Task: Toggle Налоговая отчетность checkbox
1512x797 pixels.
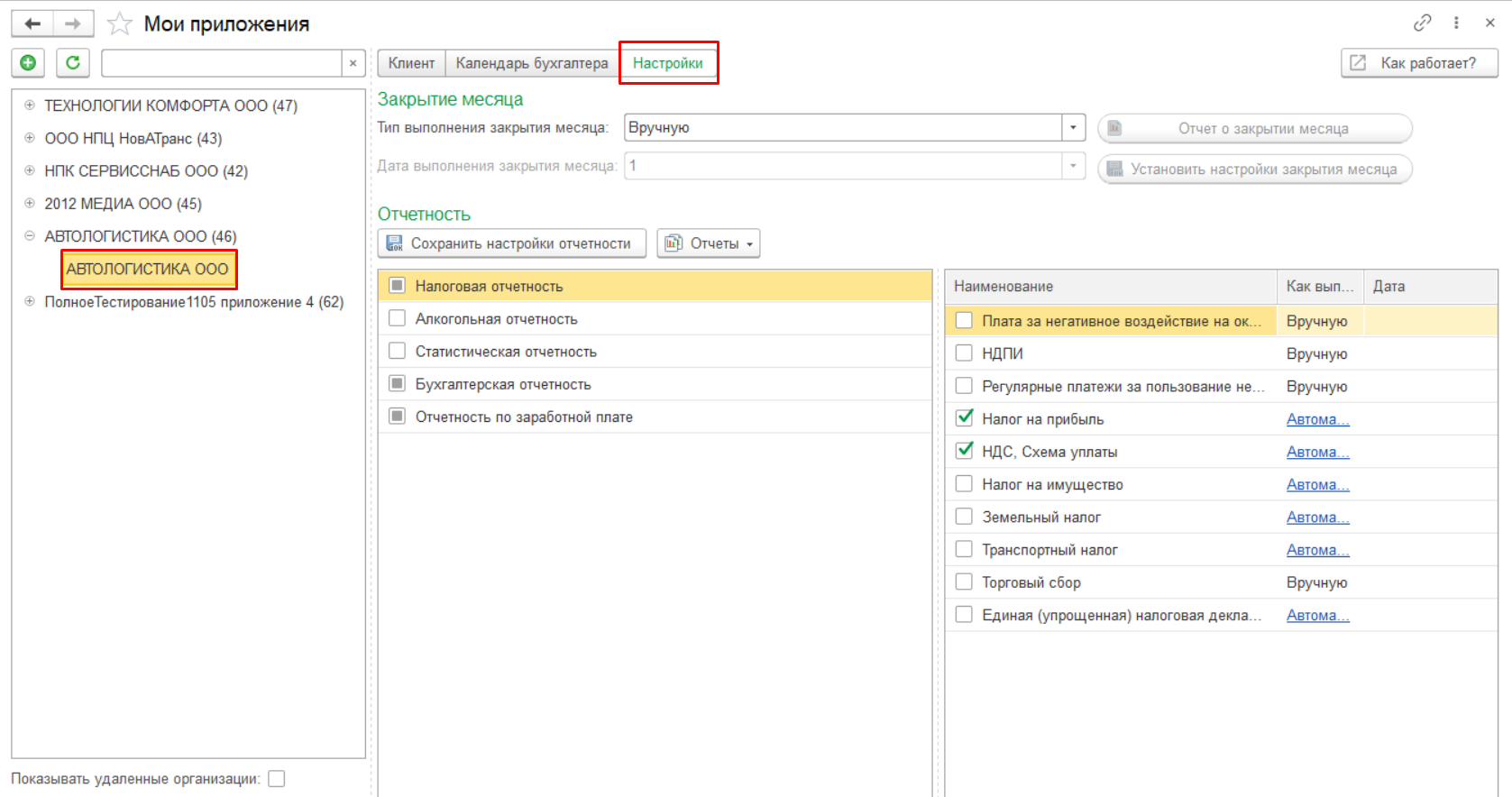Action: 397,286
